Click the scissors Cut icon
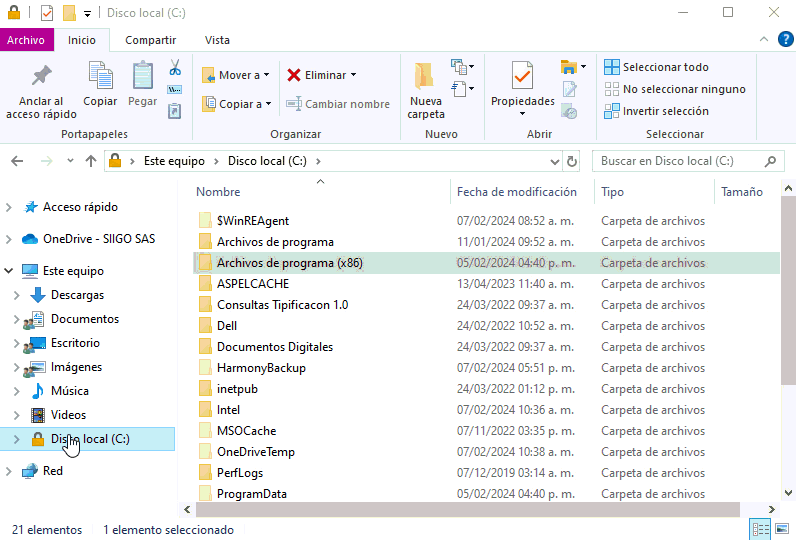The height and width of the screenshot is (540, 796). pyautogui.click(x=175, y=67)
